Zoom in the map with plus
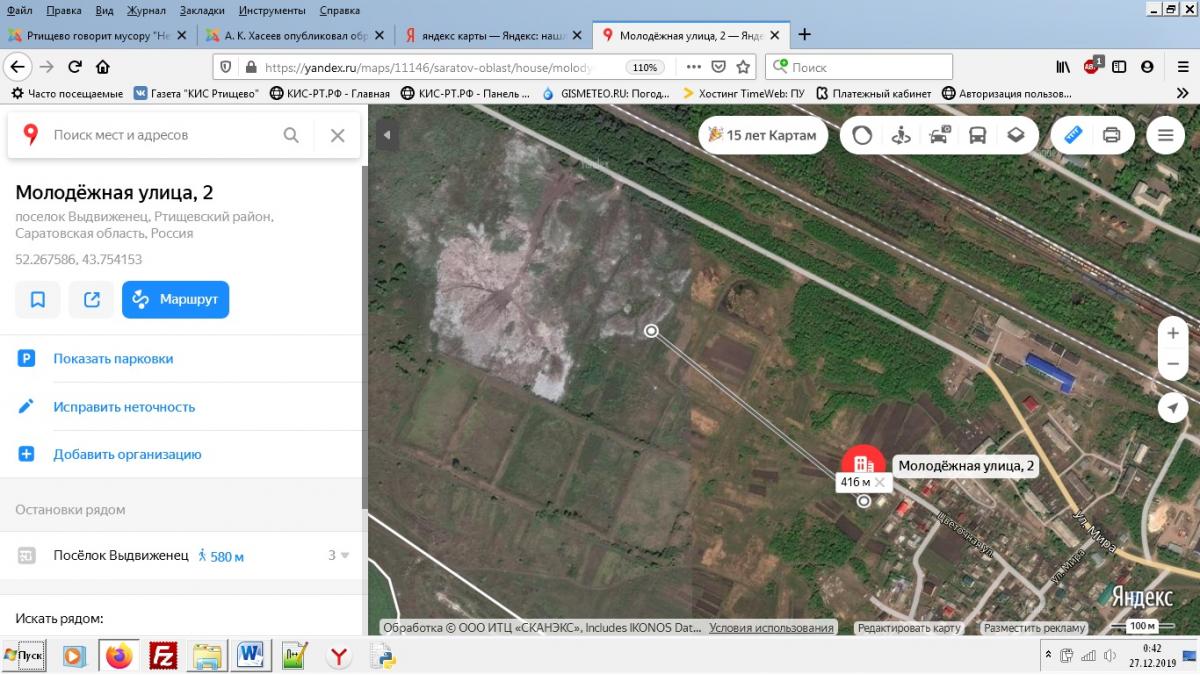The height and width of the screenshot is (675, 1200). [1173, 333]
